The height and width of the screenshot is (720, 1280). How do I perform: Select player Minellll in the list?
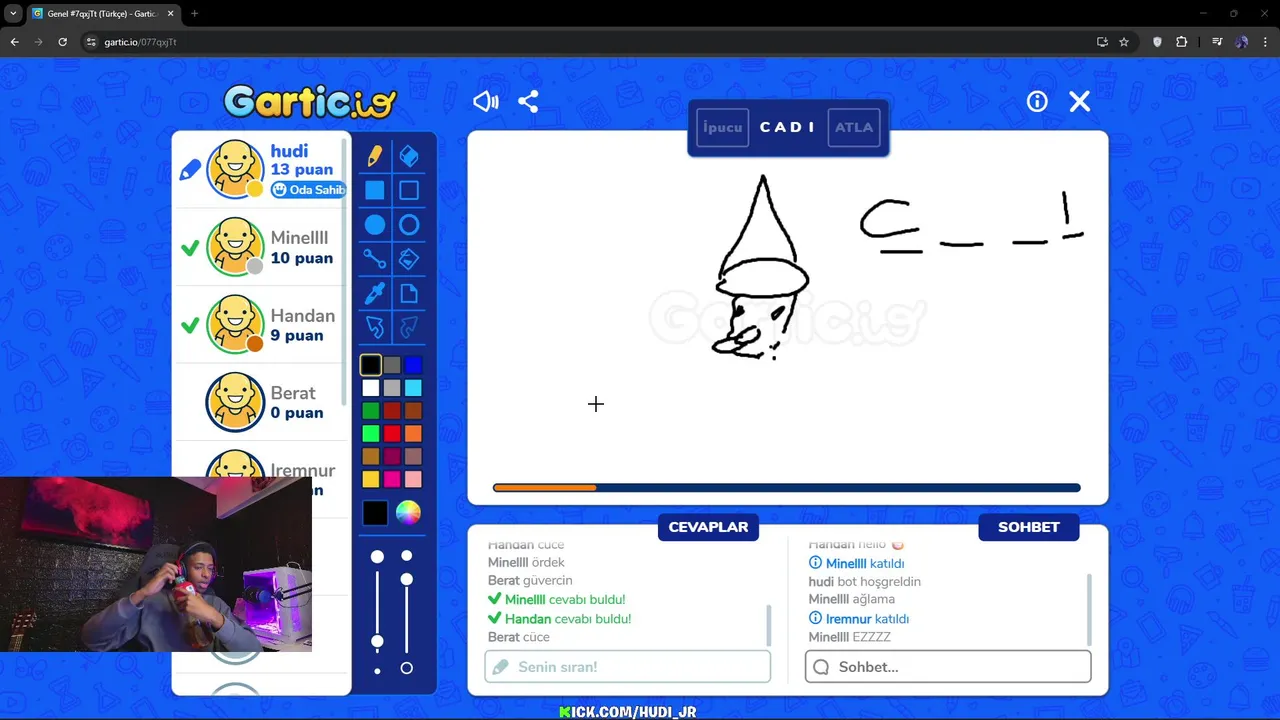[262, 247]
